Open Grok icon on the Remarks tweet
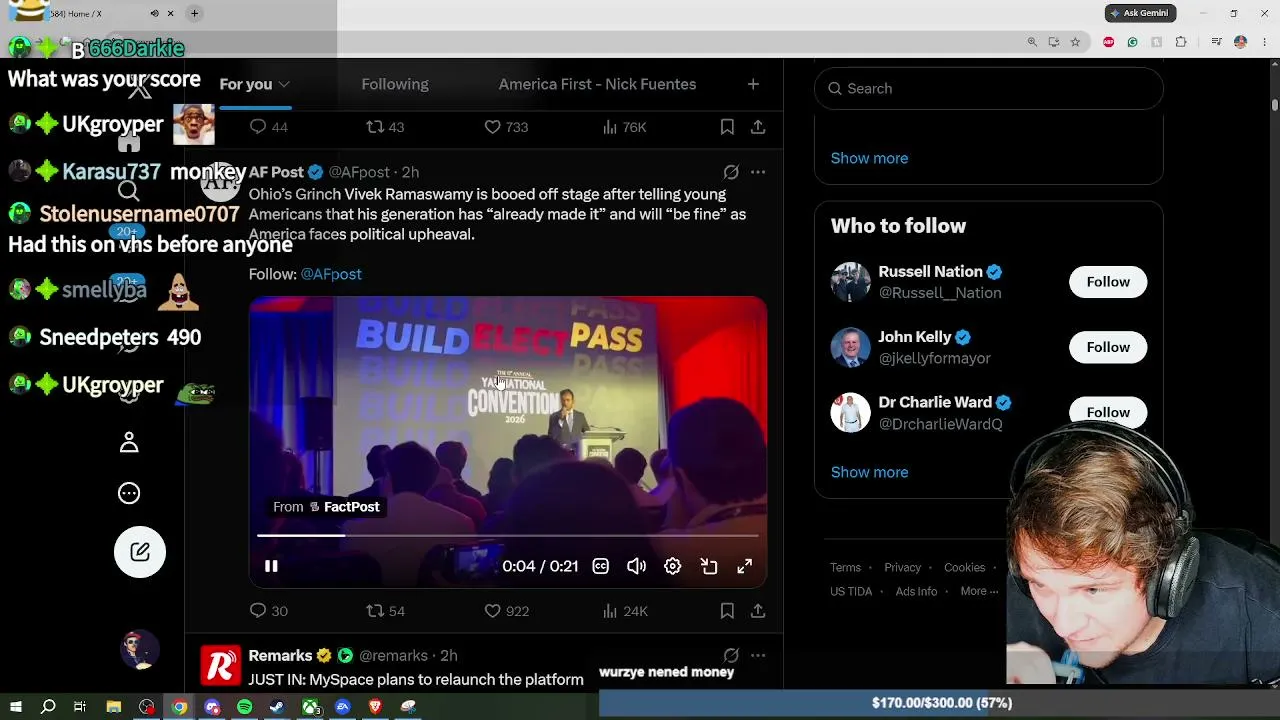Screen dimensions: 1280x720 pyautogui.click(x=731, y=656)
